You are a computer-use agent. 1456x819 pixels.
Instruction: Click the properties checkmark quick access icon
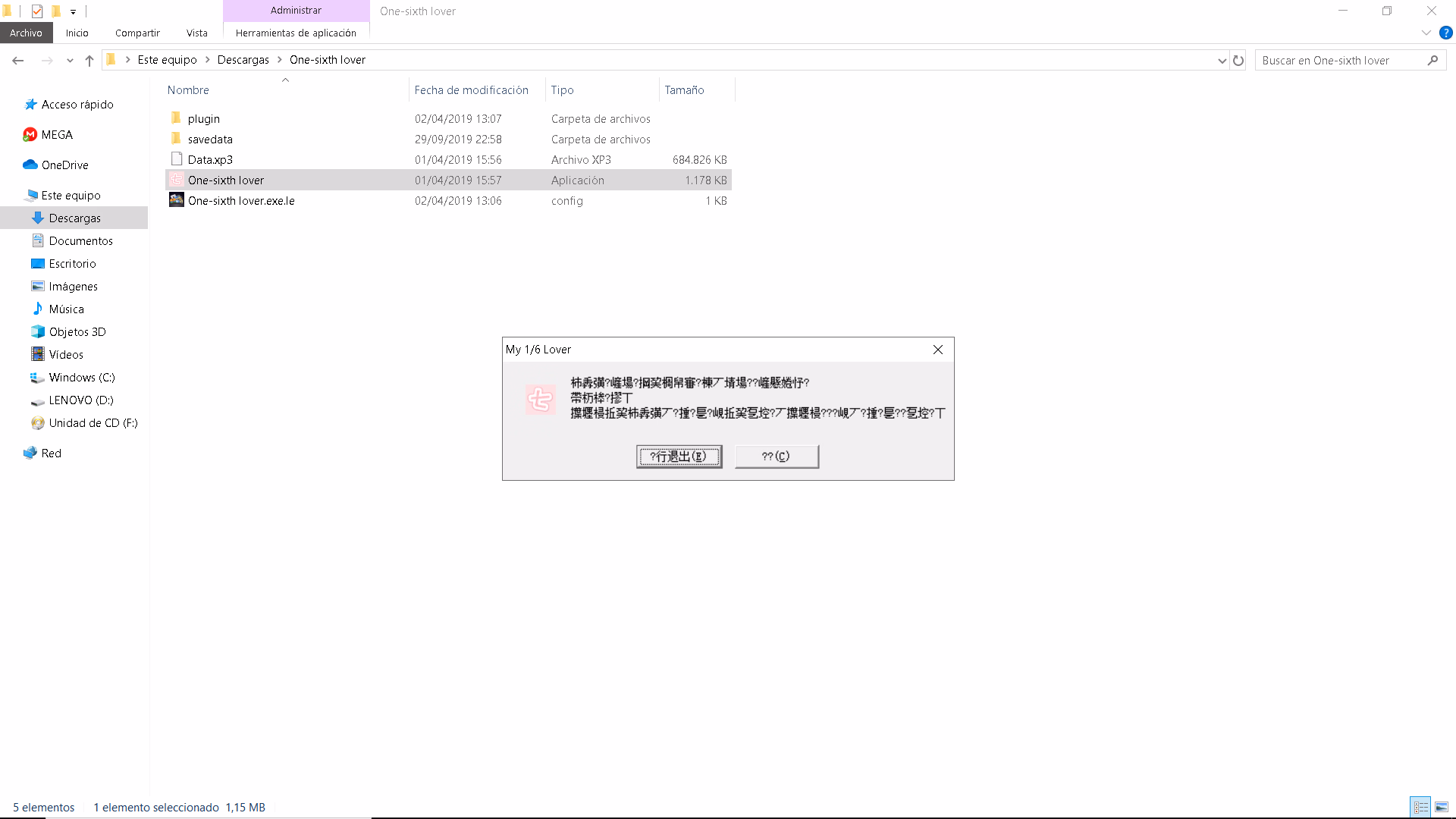36,11
